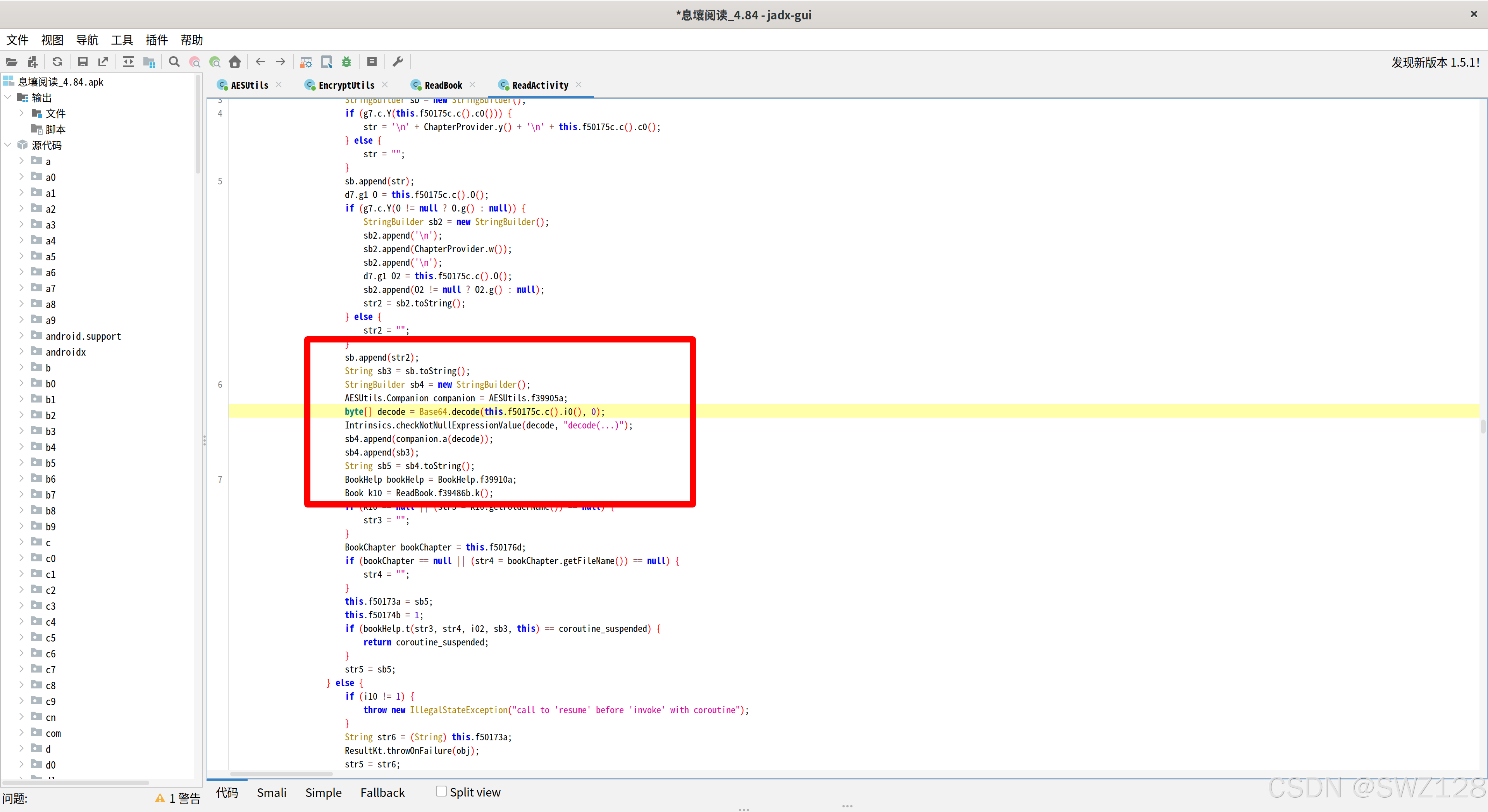
Task: Collapse the 源代码 tree node
Action: 8,145
